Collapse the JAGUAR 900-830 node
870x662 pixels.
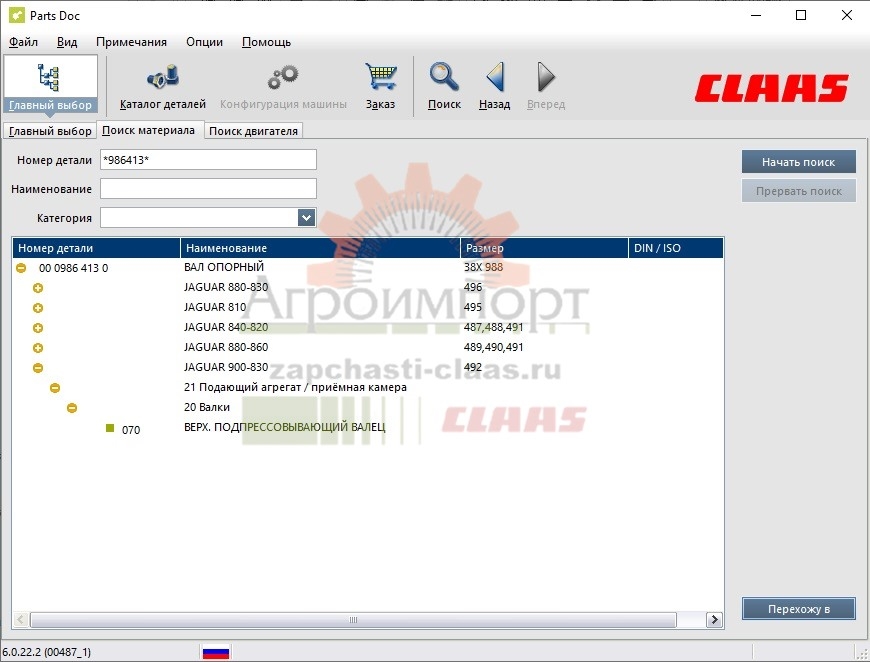(38, 368)
